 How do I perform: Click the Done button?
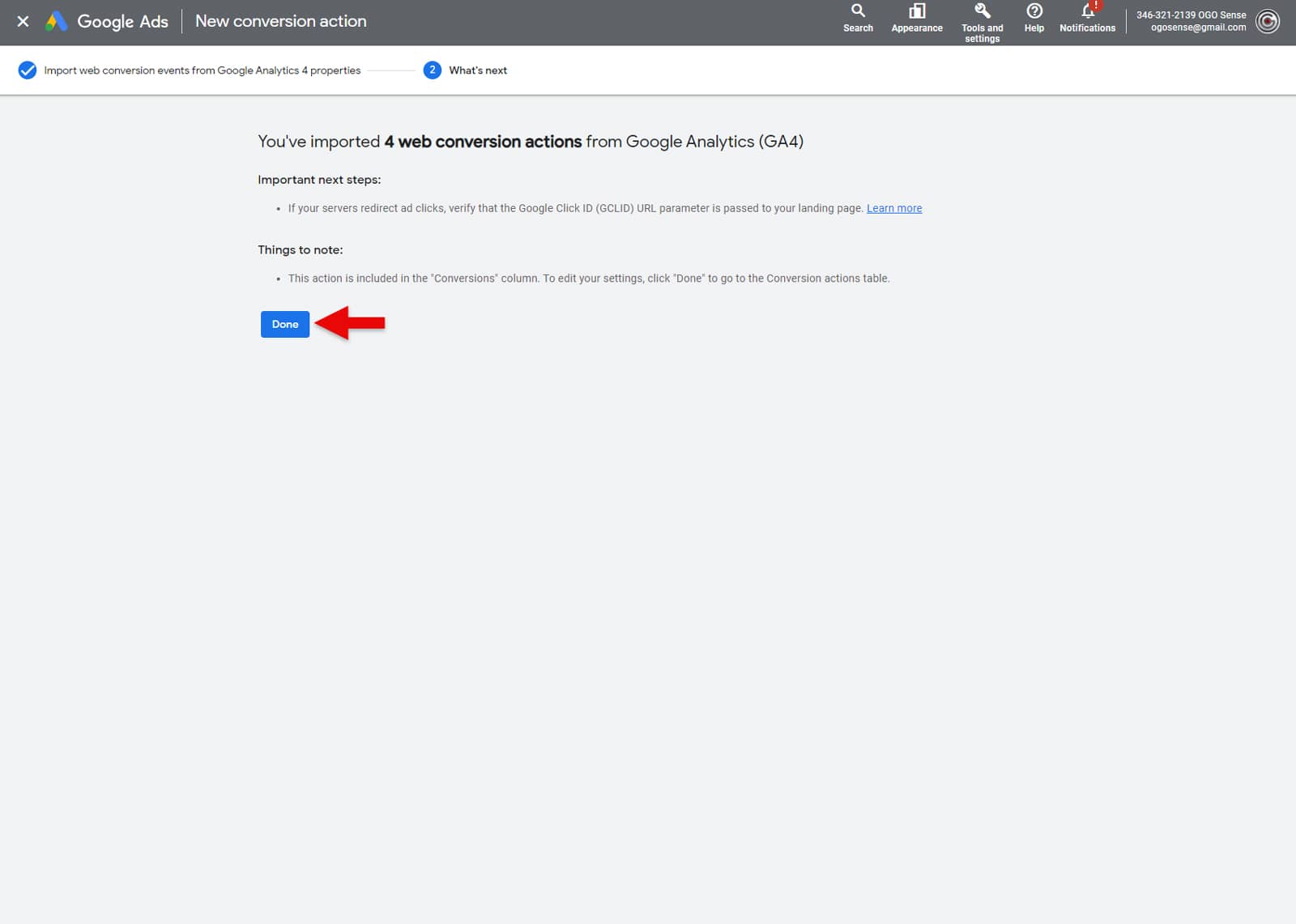coord(284,324)
